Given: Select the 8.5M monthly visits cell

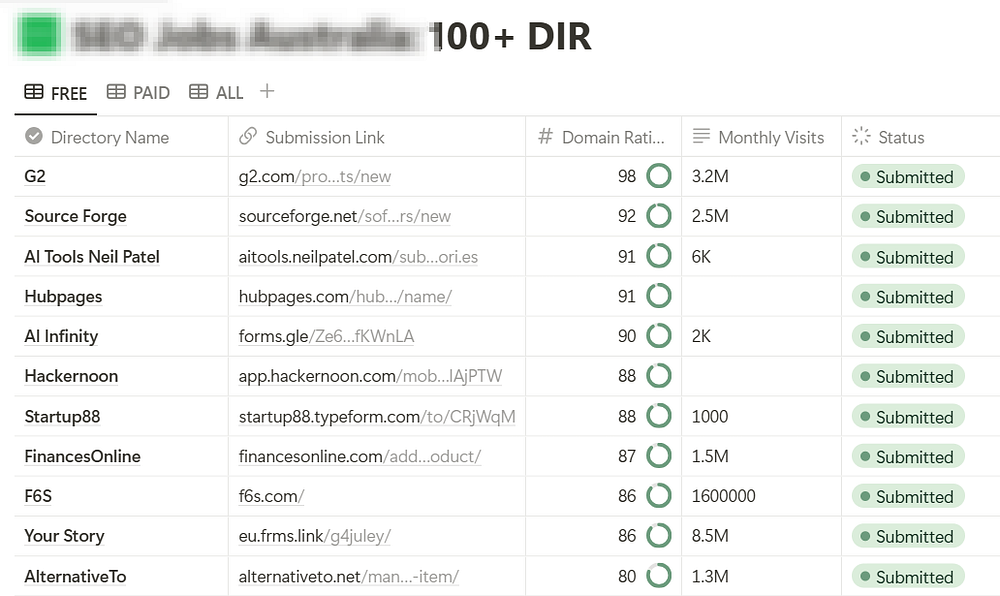Looking at the screenshot, I should point(761,536).
